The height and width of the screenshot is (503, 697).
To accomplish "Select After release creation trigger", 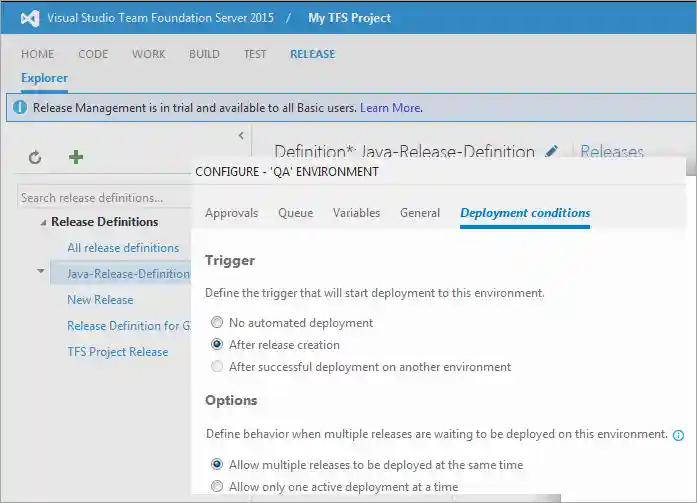I will [x=217, y=344].
